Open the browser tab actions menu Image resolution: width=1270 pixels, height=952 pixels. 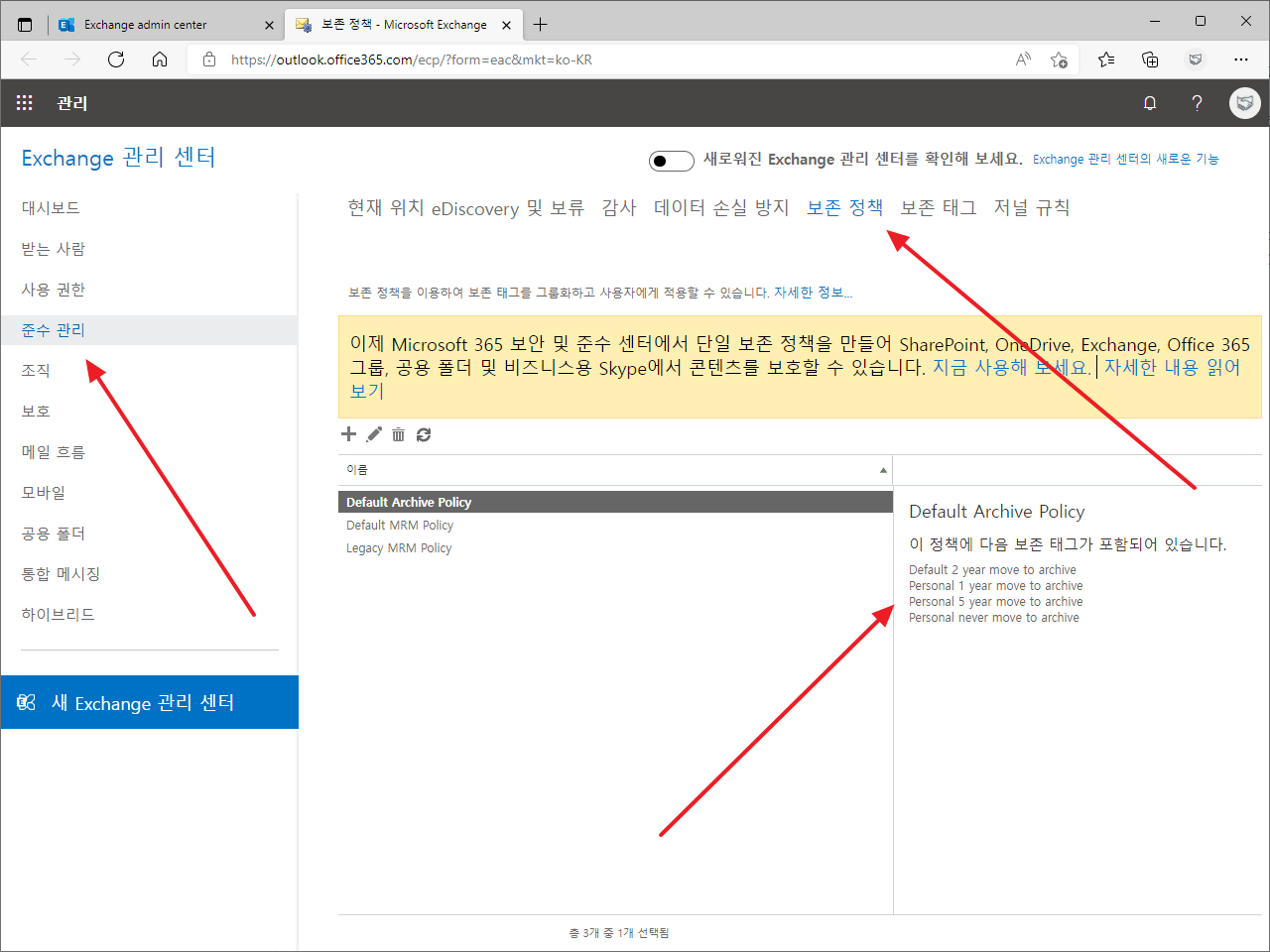(25, 24)
